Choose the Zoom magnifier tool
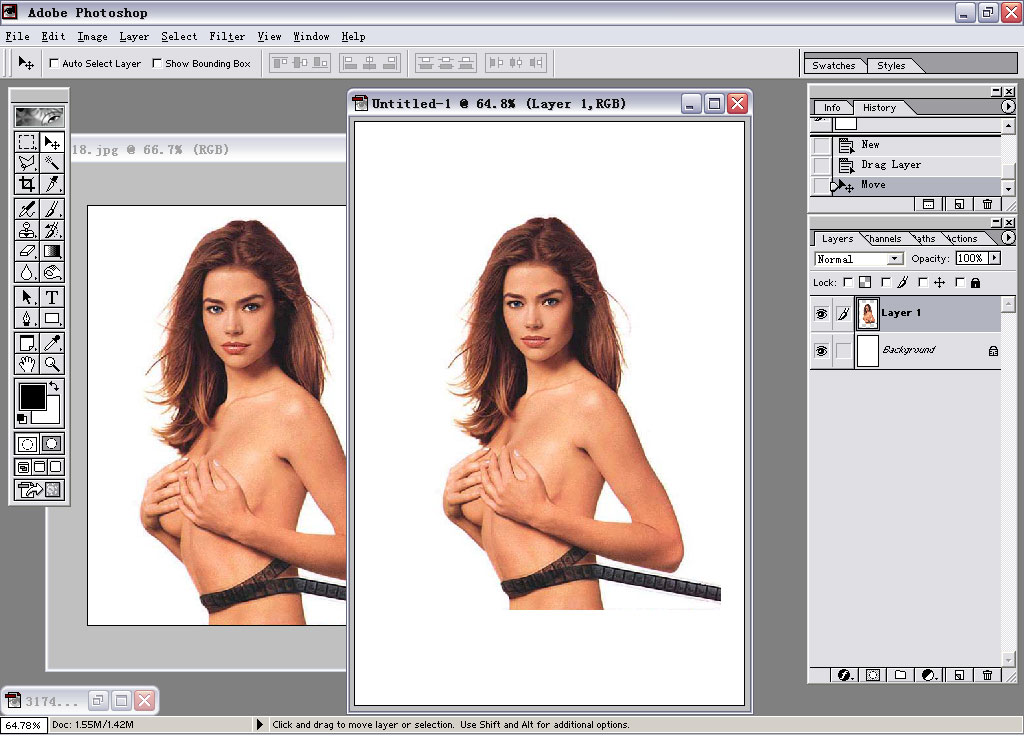This screenshot has height=736, width=1024. (52, 364)
